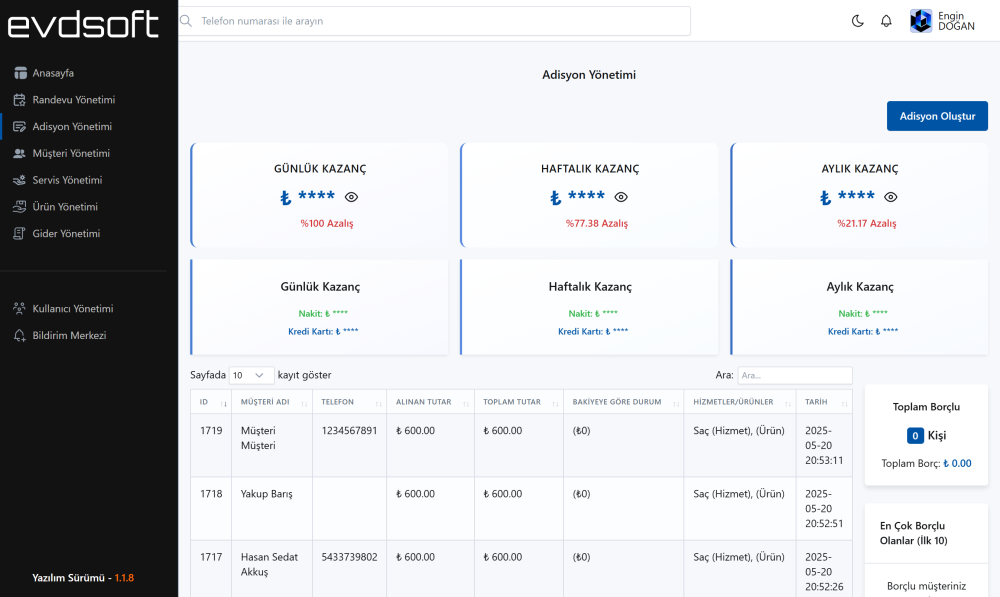
Task: Show the Haftalık Kazanç hidden amount
Action: click(621, 197)
